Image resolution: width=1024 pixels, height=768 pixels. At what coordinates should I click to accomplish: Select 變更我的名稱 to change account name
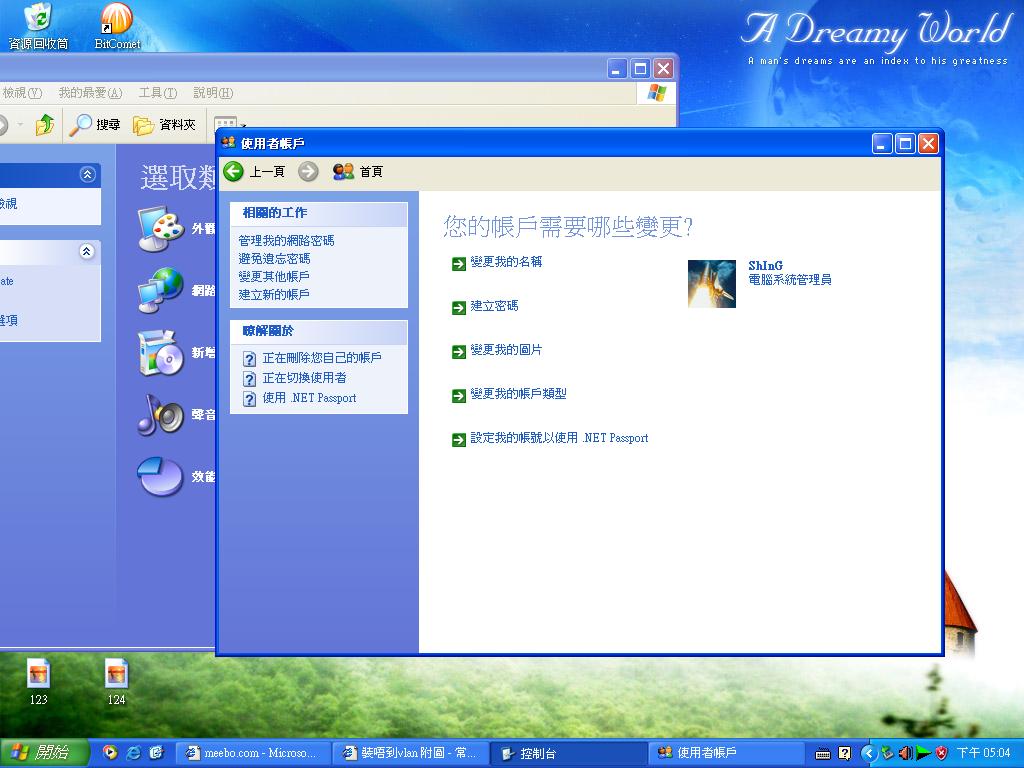506,262
